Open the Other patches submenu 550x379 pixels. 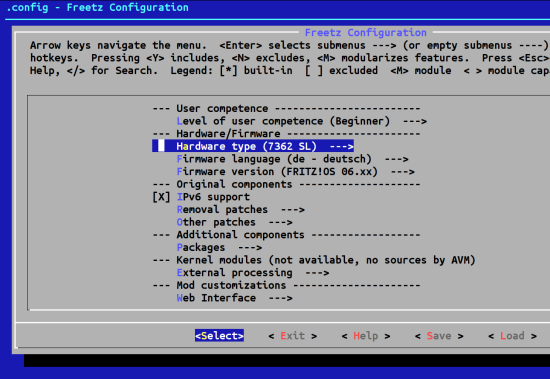[235, 222]
